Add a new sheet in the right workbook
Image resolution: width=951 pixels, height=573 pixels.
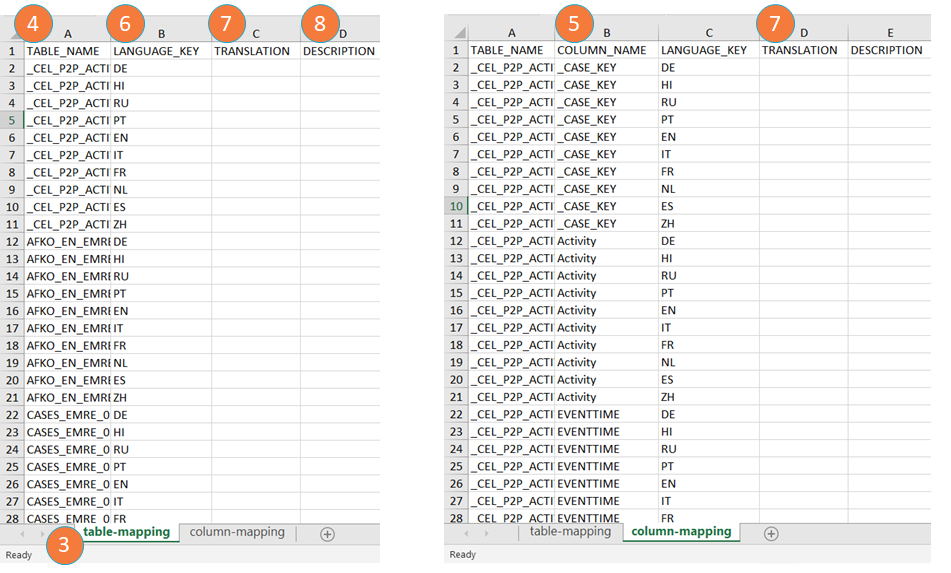(x=771, y=533)
